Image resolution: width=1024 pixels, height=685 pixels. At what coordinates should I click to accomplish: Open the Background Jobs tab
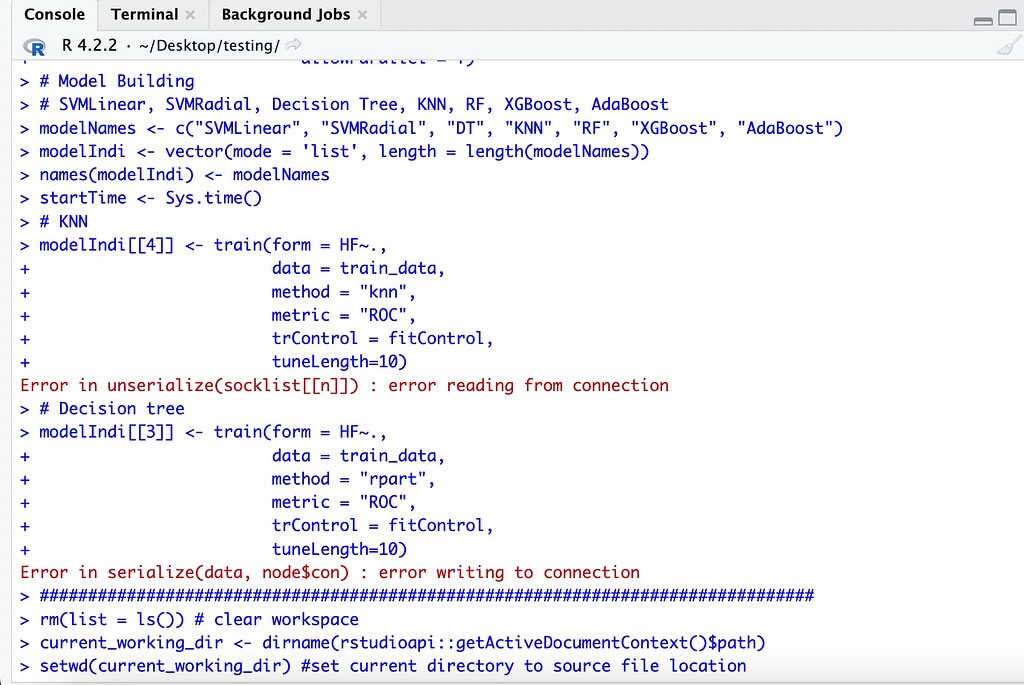(x=284, y=15)
